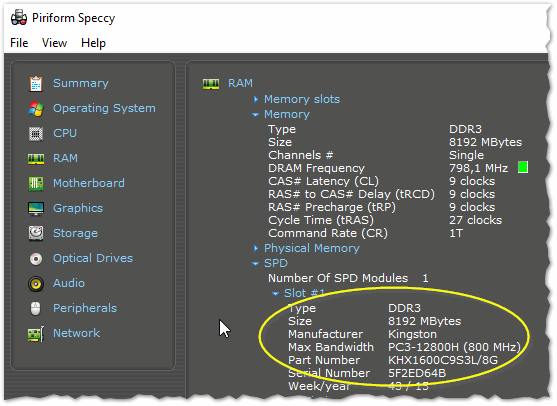The height and width of the screenshot is (406, 557).
Task: Click the SPD heading
Action: 276,263
